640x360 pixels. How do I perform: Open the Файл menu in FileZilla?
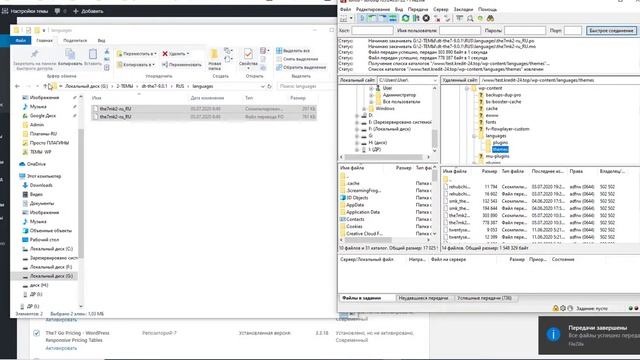coord(345,9)
